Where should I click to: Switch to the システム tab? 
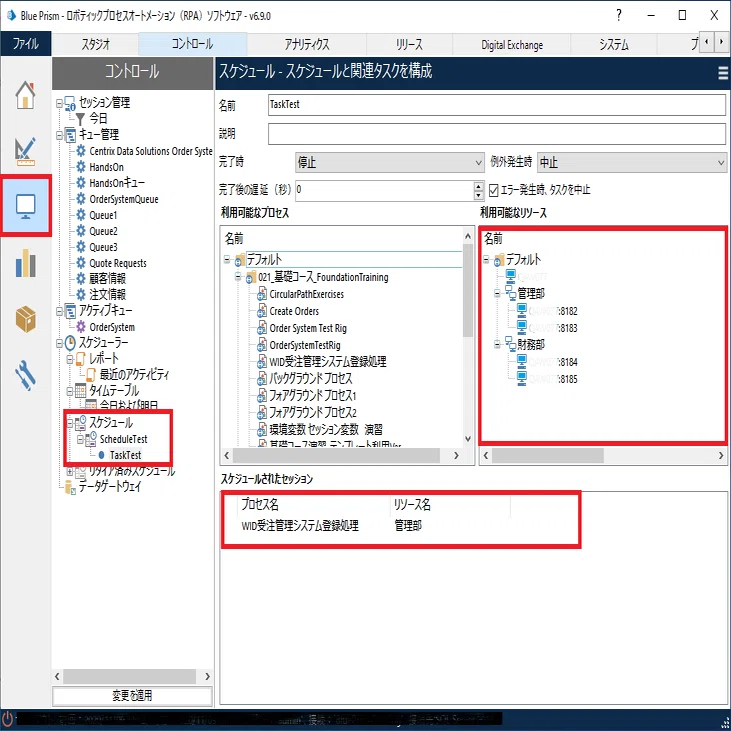click(x=614, y=44)
